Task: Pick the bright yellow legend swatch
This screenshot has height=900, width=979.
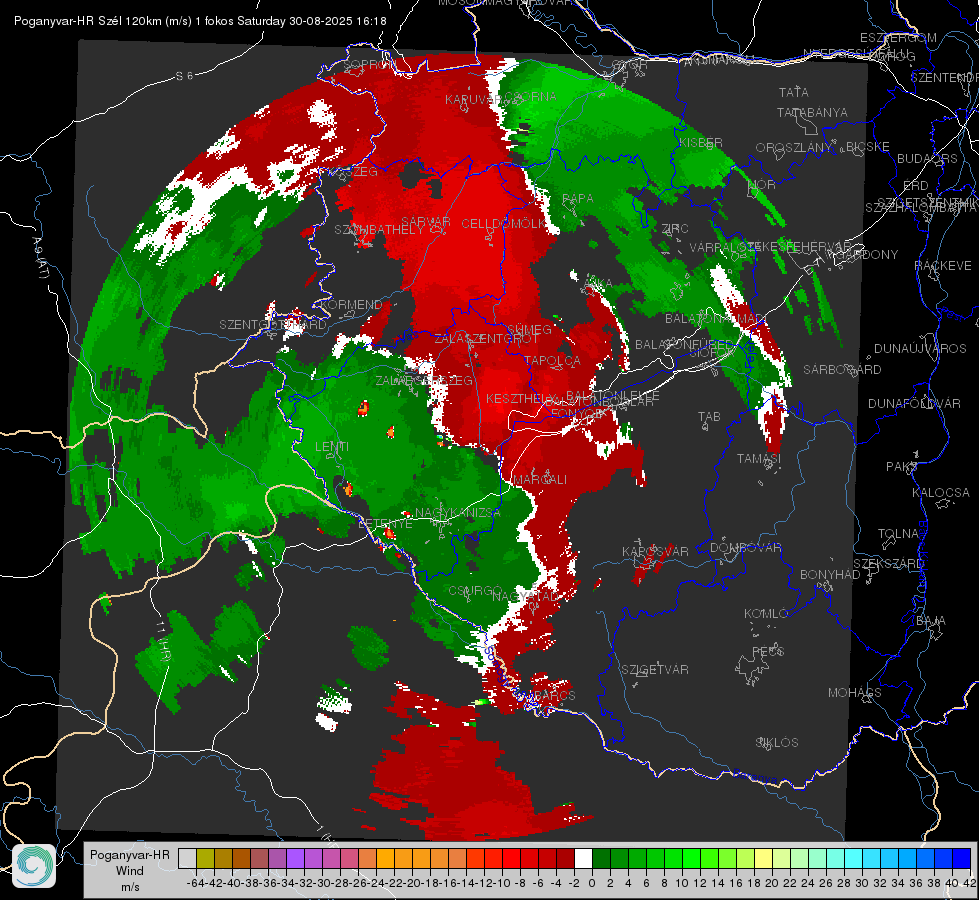Action: point(763,858)
